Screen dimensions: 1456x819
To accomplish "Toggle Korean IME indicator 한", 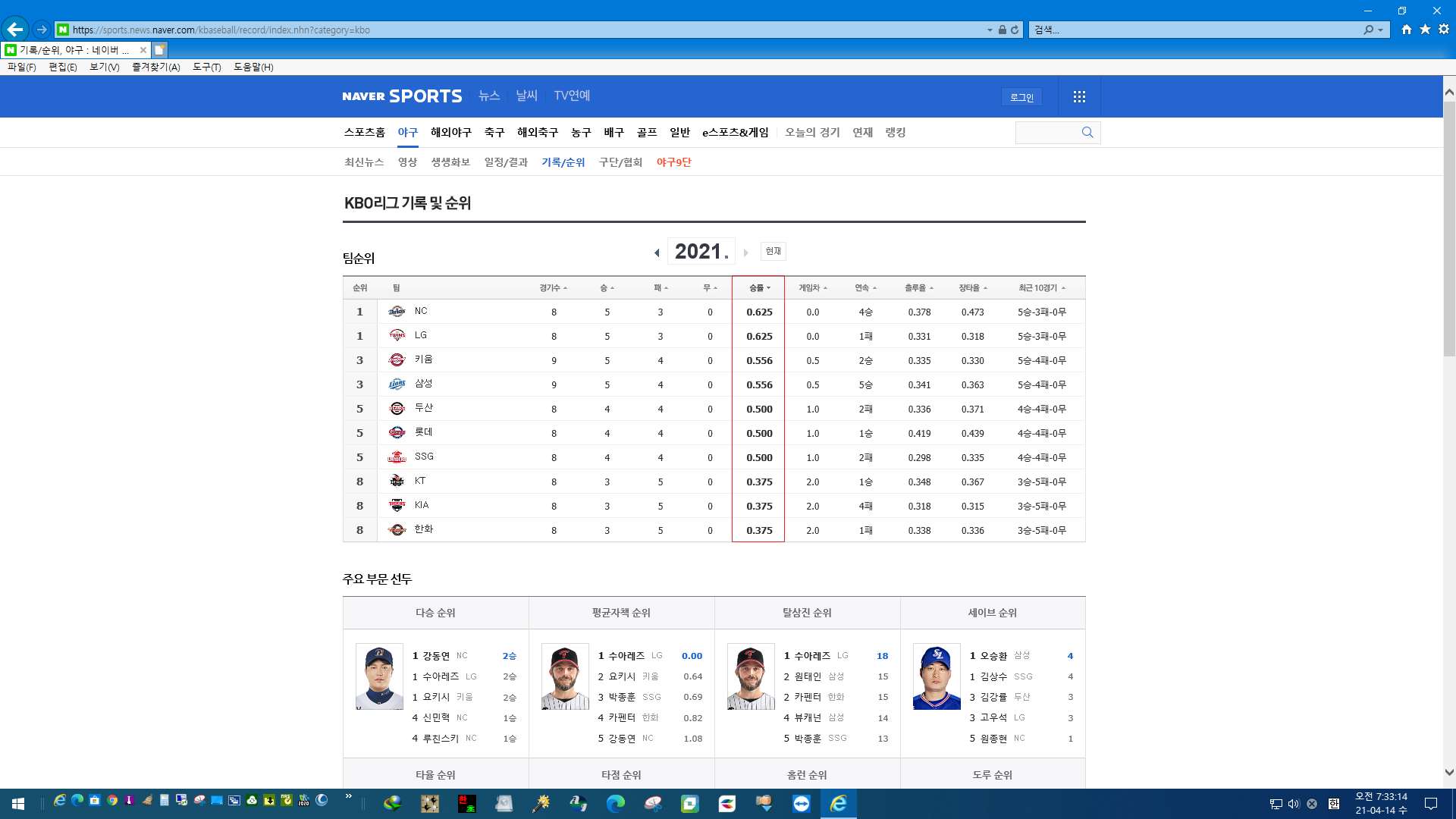I will click(x=1333, y=804).
